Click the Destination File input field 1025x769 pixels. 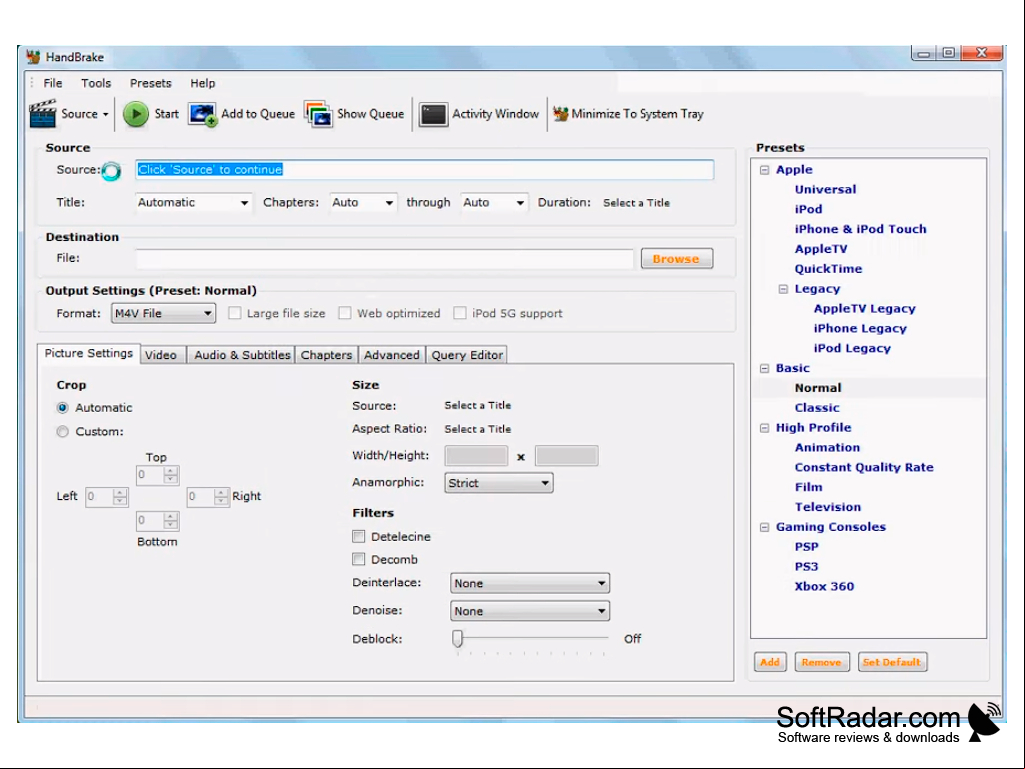click(384, 258)
